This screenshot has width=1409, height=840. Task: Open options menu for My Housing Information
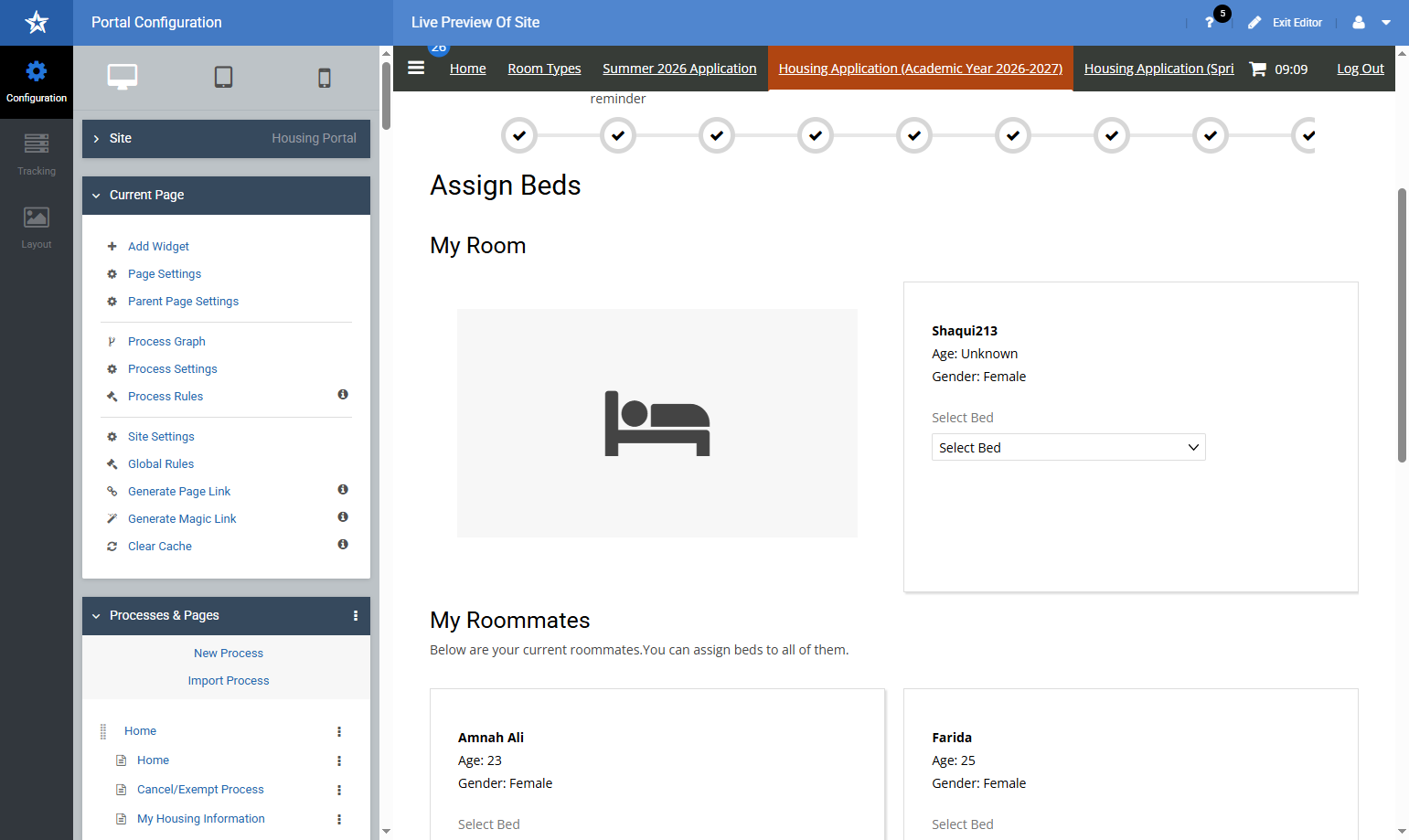coord(339,819)
